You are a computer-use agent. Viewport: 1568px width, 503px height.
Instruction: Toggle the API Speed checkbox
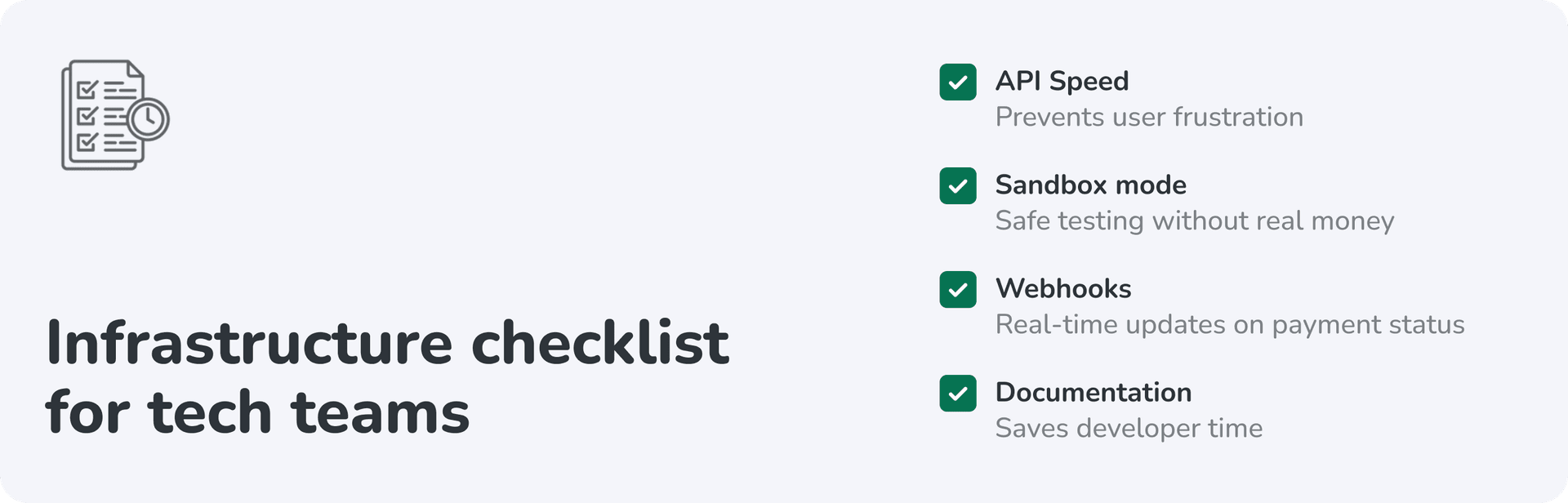(958, 82)
